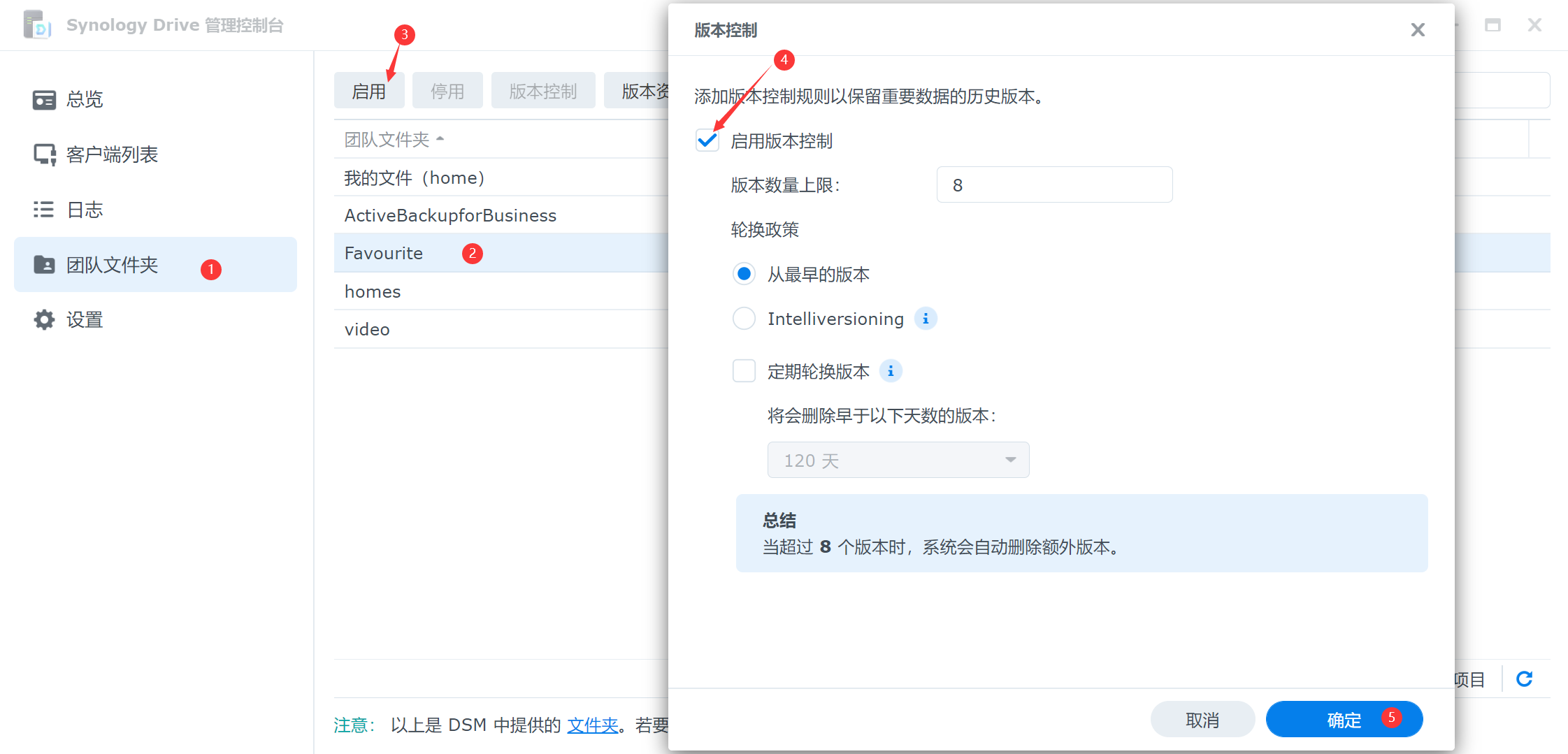Close the 版本控制 dialog with X
Viewport: 1568px width, 754px height.
click(x=1417, y=30)
